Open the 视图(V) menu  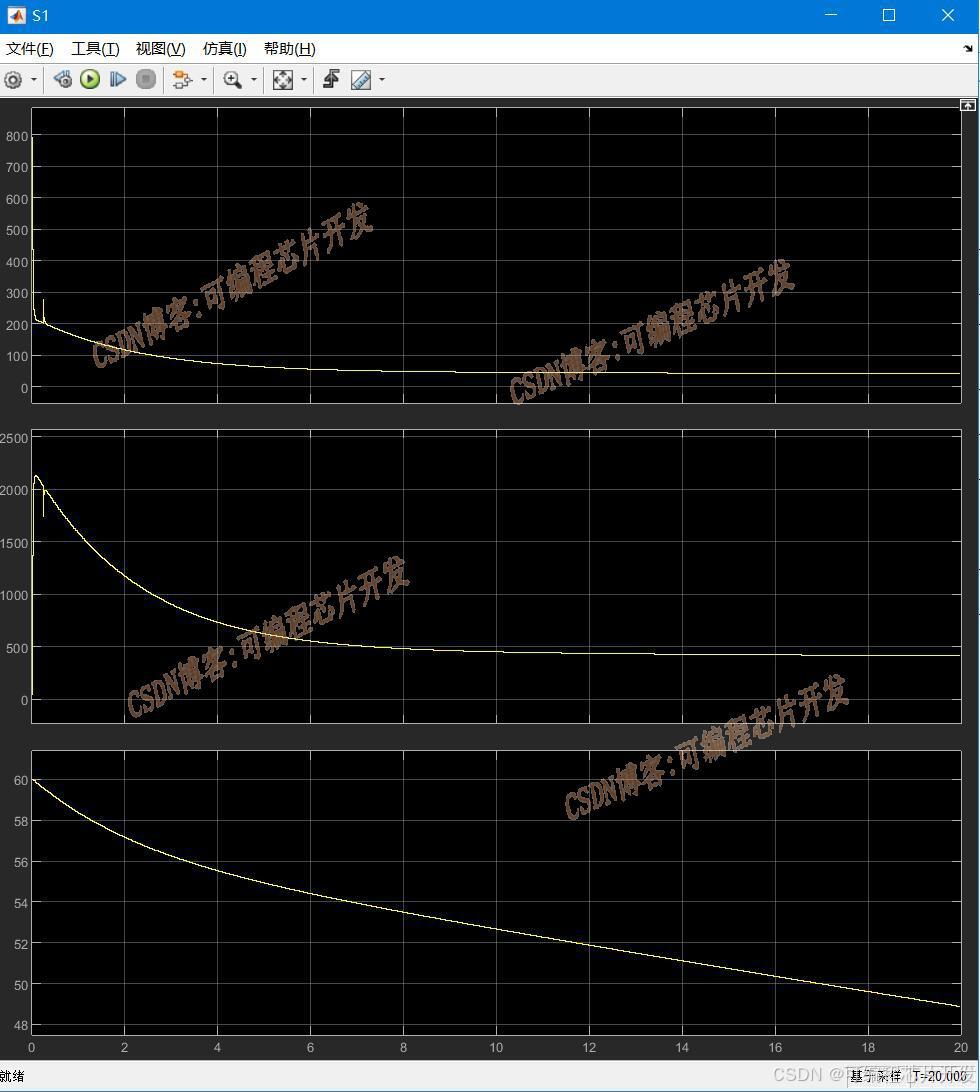[x=161, y=49]
